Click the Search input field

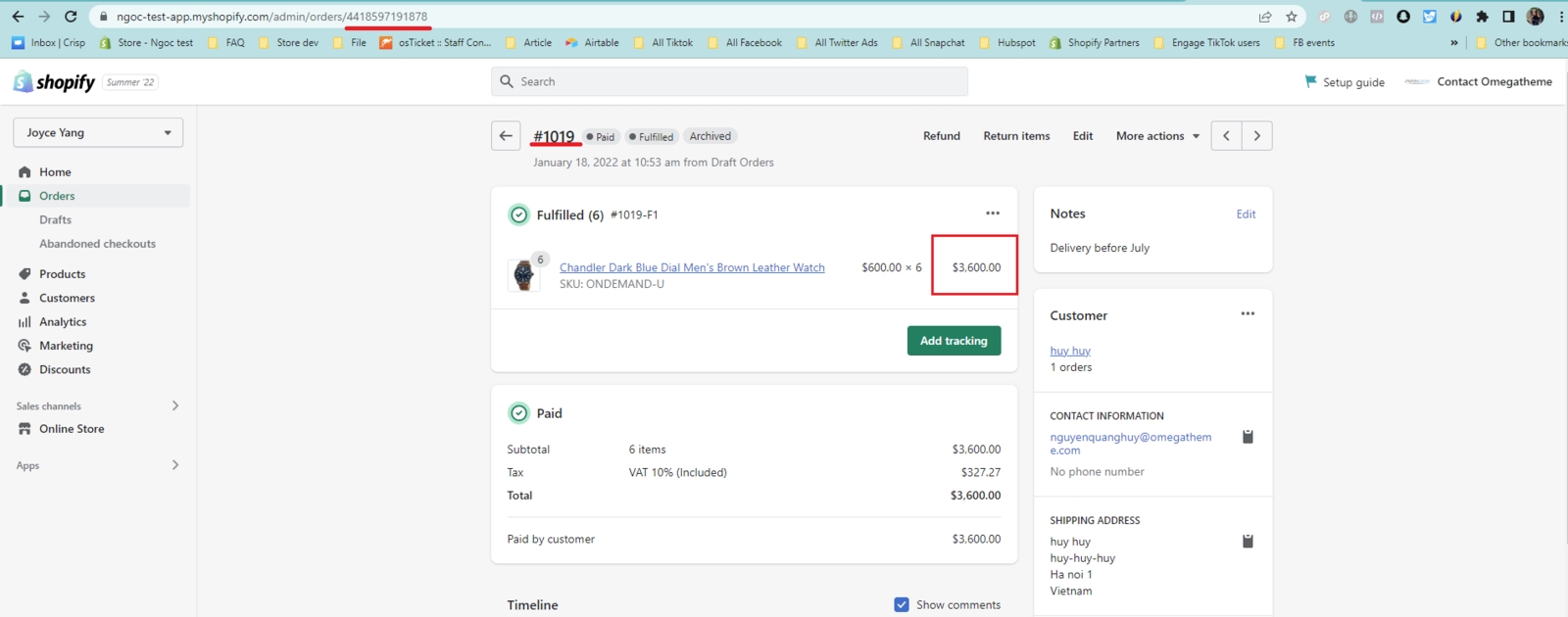729,81
